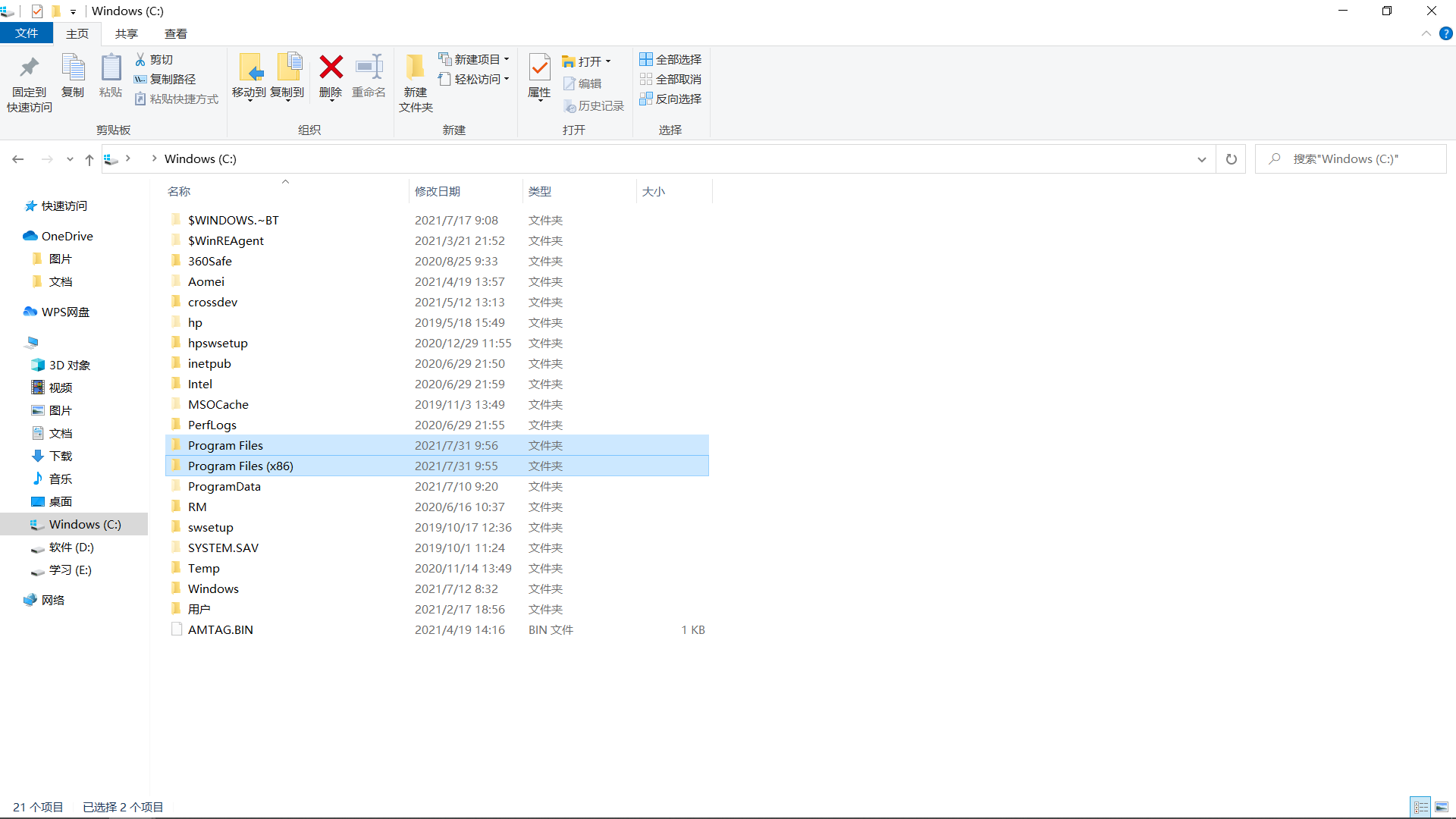Viewport: 1456px width, 819px height.
Task: Open the address bar history dropdown
Action: point(1202,159)
